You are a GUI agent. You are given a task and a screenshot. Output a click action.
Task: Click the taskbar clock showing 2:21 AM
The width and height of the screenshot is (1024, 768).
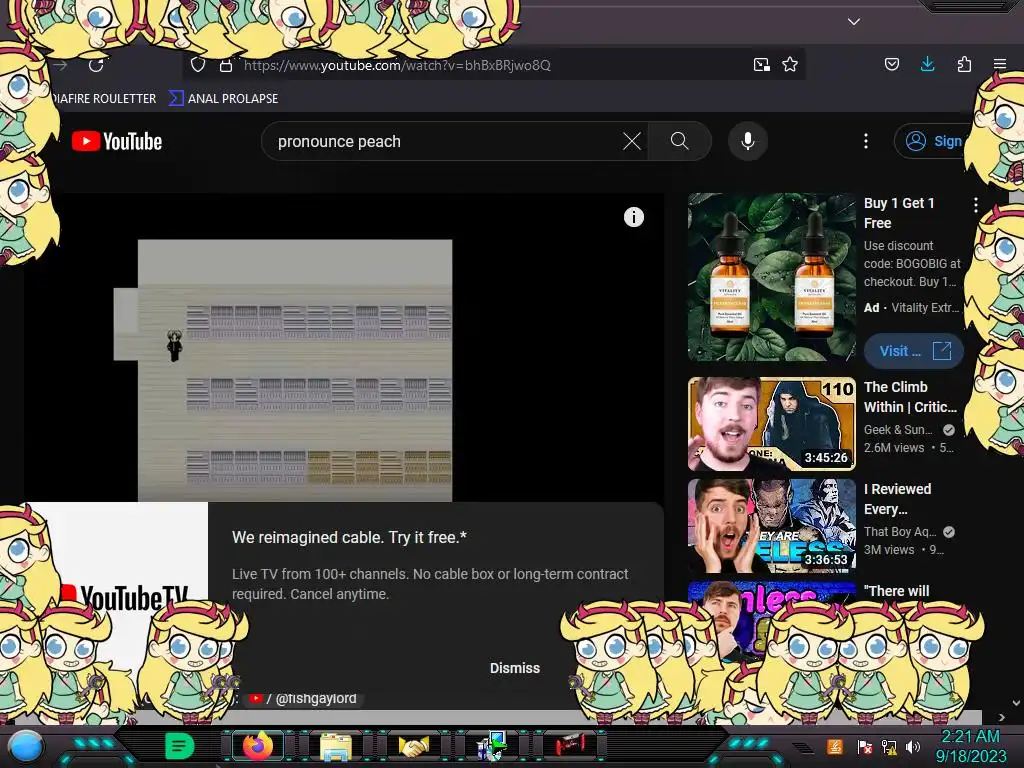pos(971,746)
